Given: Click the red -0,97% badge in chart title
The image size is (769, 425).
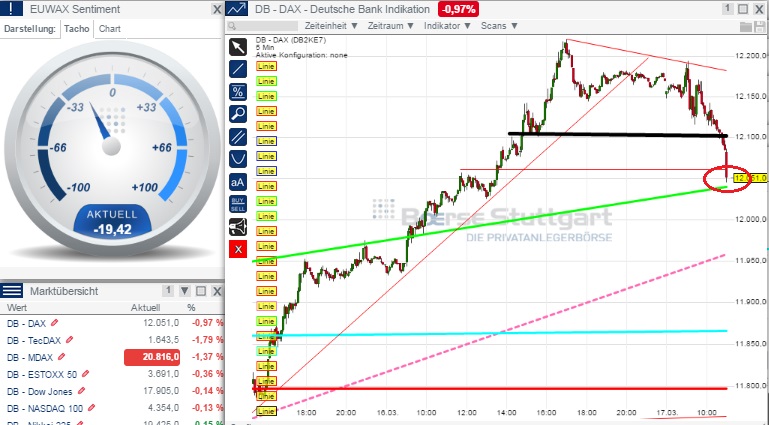Looking at the screenshot, I should [458, 9].
